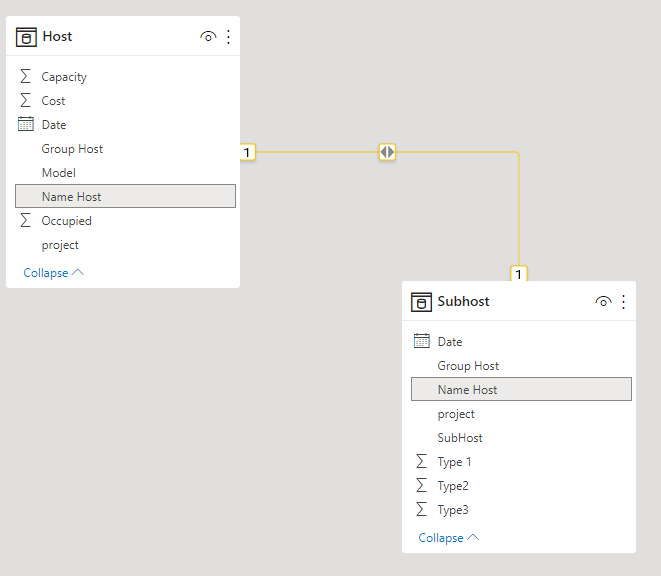Select the Type2 field
661x576 pixels.
521,486
